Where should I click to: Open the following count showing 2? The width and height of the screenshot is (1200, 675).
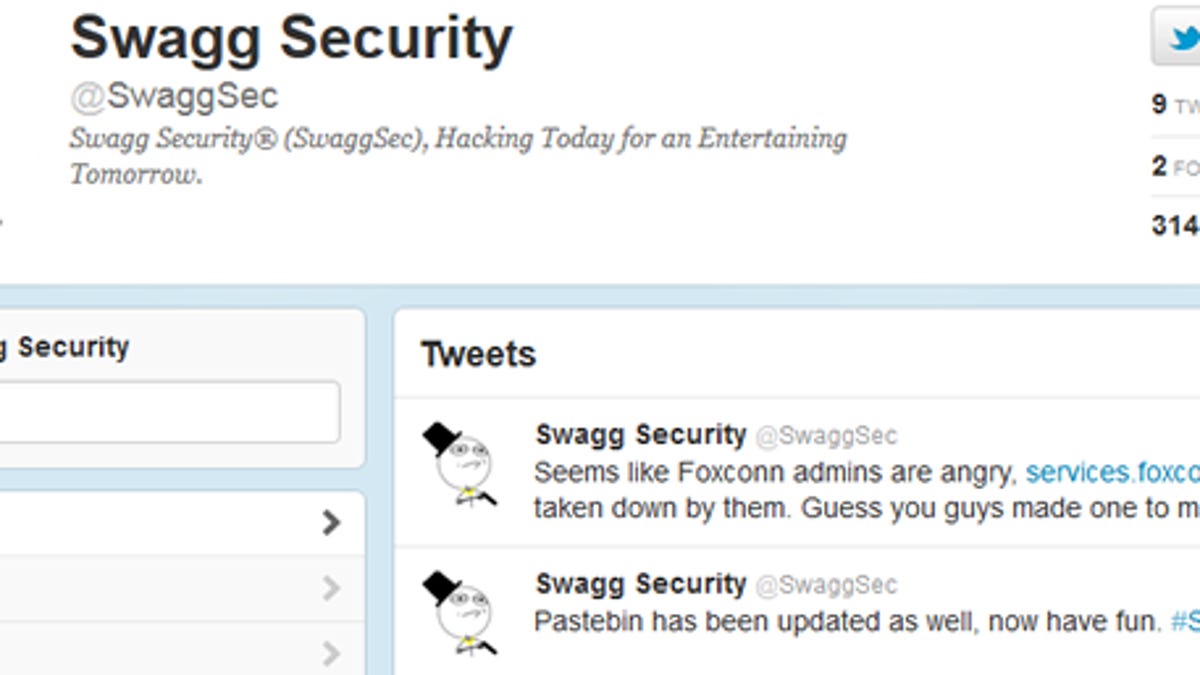pos(1174,167)
